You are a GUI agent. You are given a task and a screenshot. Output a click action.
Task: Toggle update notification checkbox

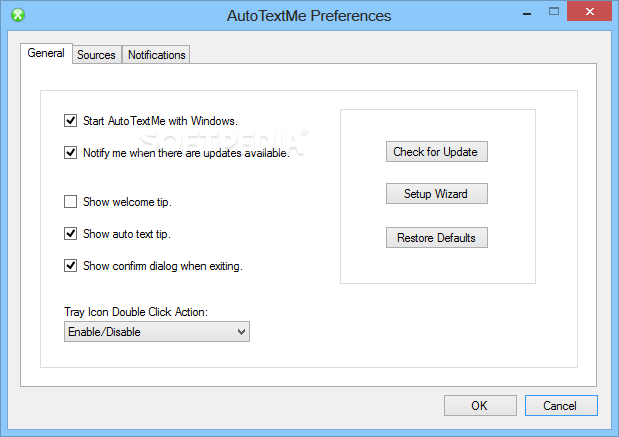(70, 152)
